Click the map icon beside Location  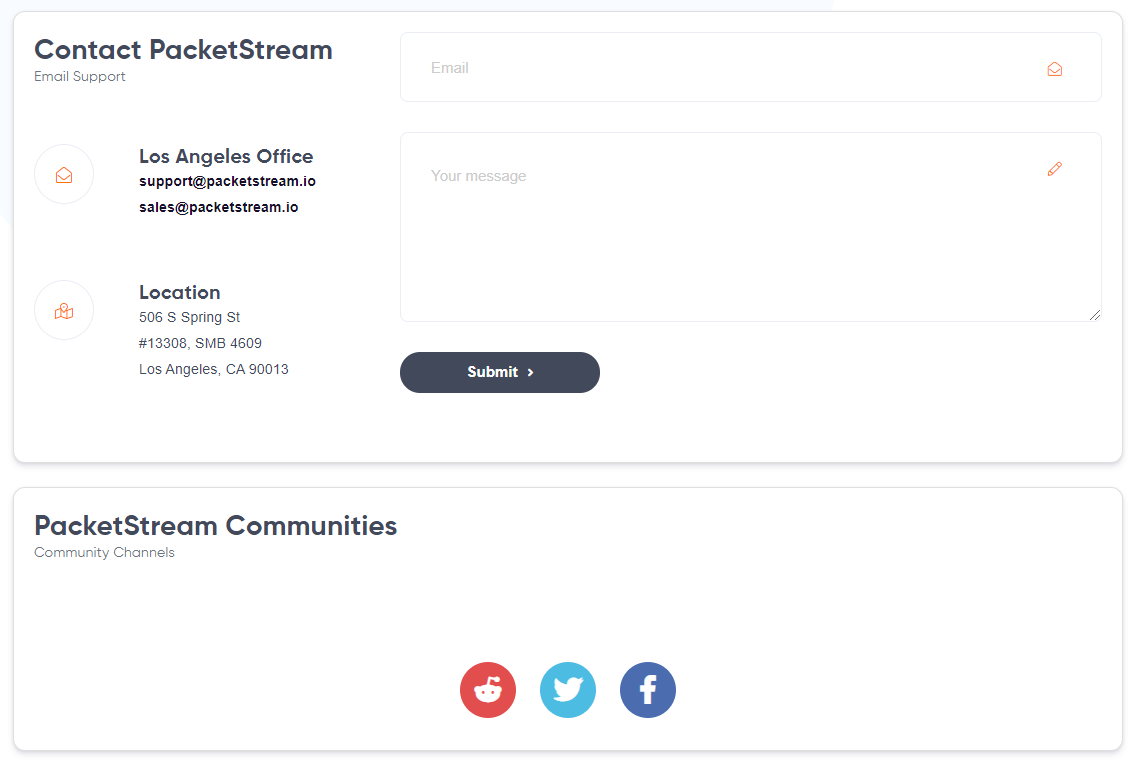pos(64,311)
